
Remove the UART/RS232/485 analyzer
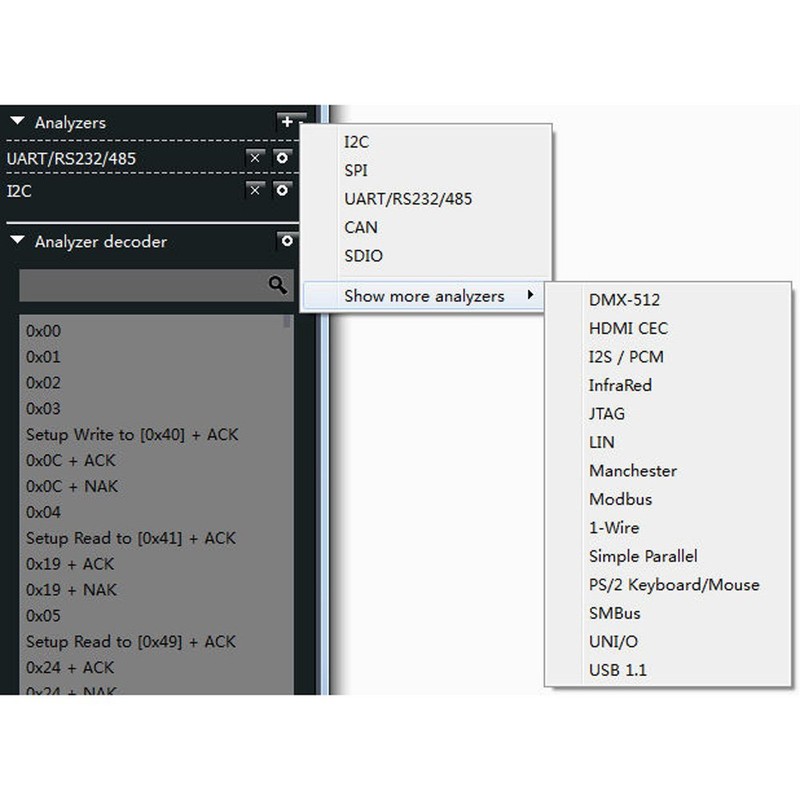[255, 158]
